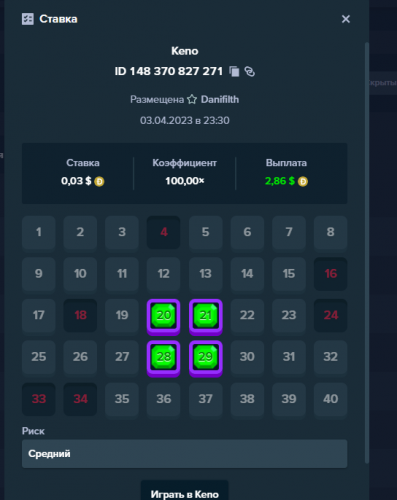Screen dimensions: 397x500
Task: Click keno number 33 in red
Action: tap(39, 399)
